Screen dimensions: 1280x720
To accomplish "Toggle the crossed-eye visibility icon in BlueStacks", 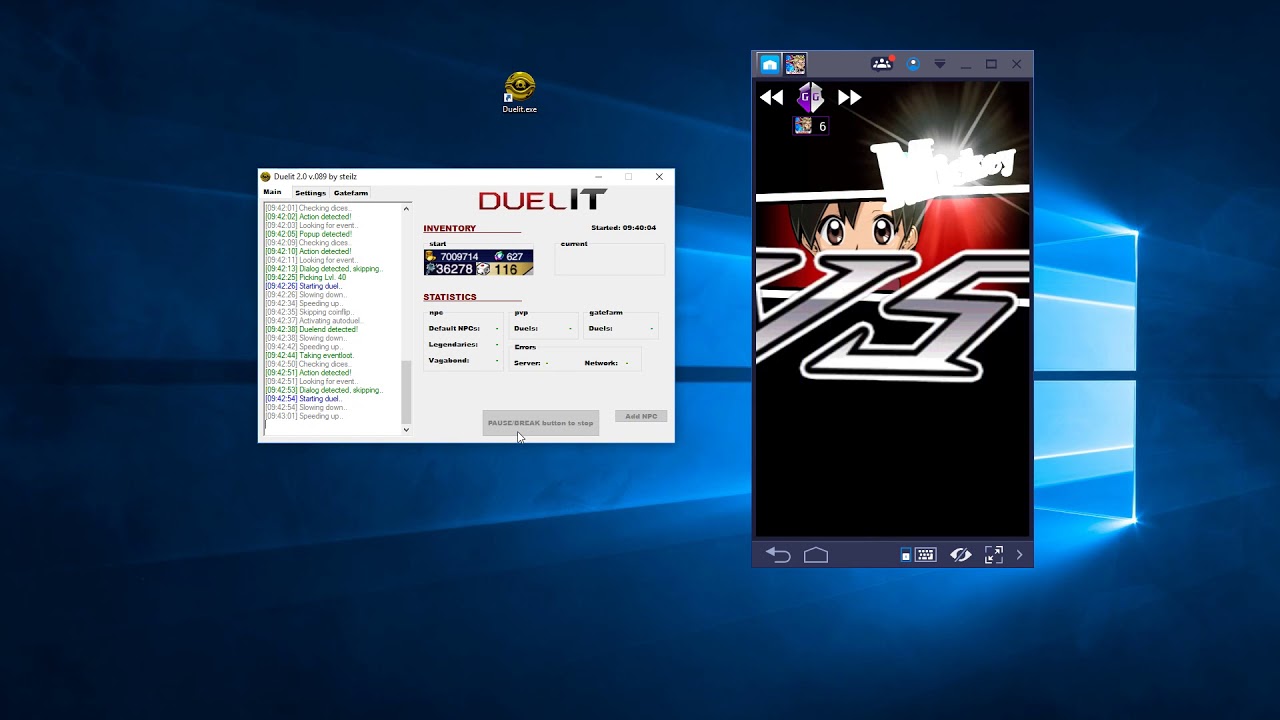I will click(x=961, y=555).
